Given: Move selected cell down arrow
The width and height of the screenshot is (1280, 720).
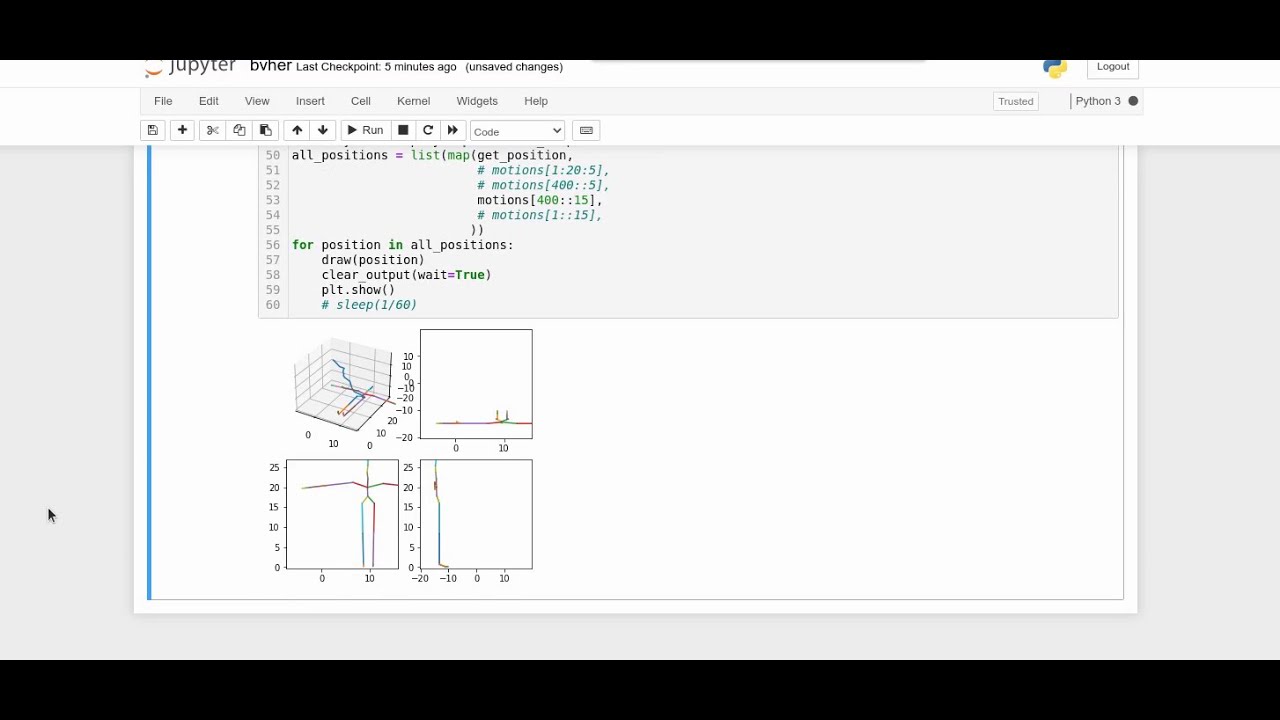Looking at the screenshot, I should [x=323, y=131].
